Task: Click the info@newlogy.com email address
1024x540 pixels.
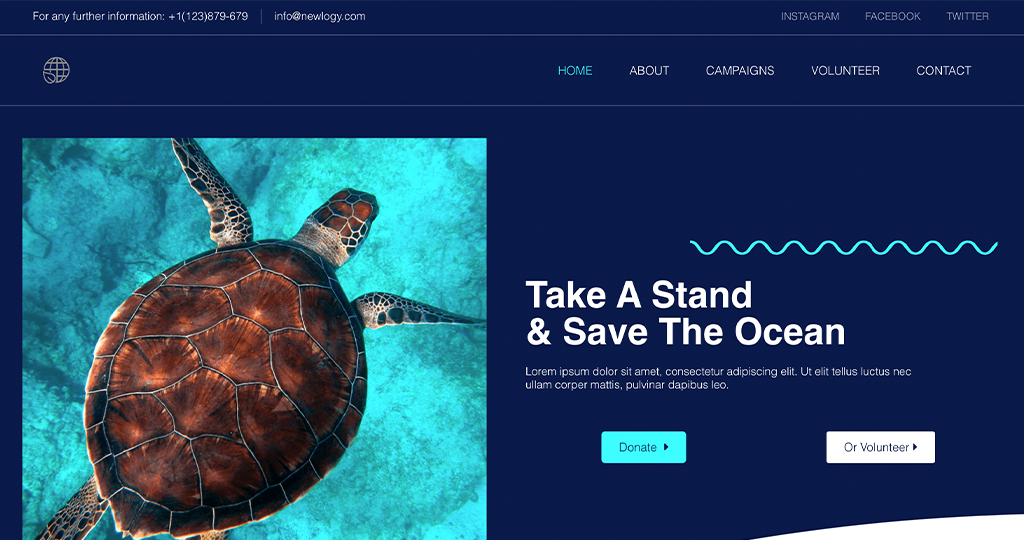Action: pos(319,16)
